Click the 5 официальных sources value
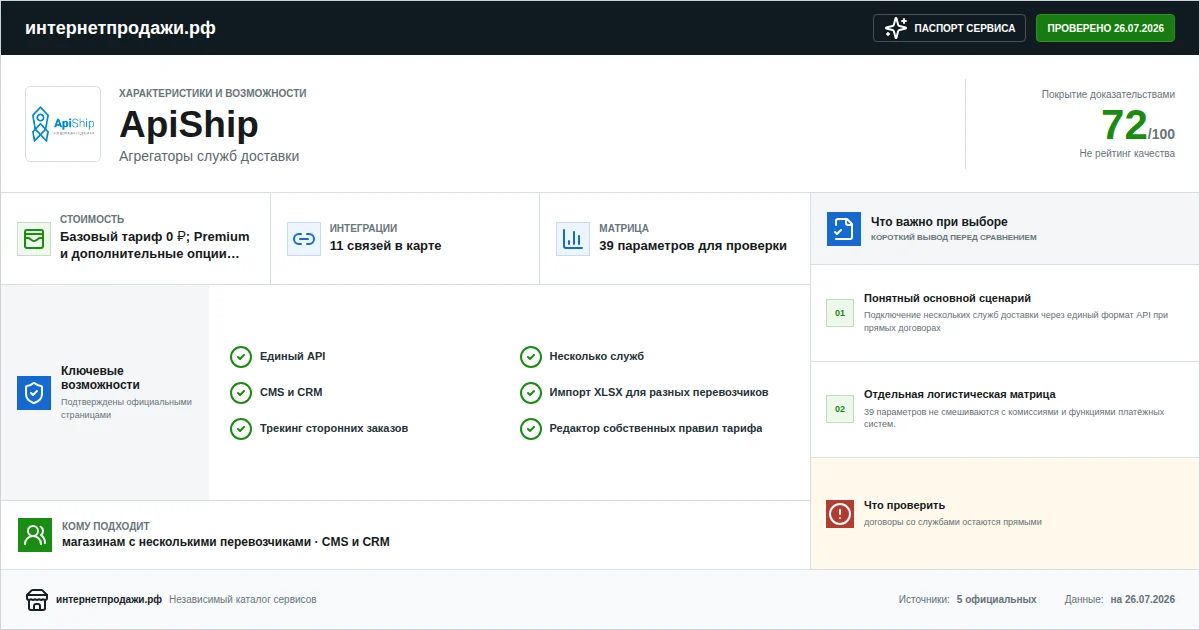The image size is (1200, 630). coord(996,600)
